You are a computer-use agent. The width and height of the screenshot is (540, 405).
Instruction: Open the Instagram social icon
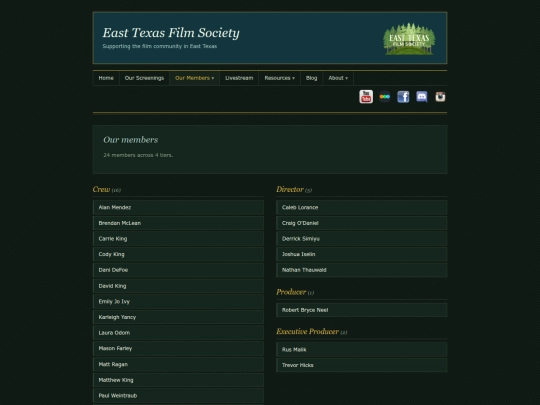point(440,97)
